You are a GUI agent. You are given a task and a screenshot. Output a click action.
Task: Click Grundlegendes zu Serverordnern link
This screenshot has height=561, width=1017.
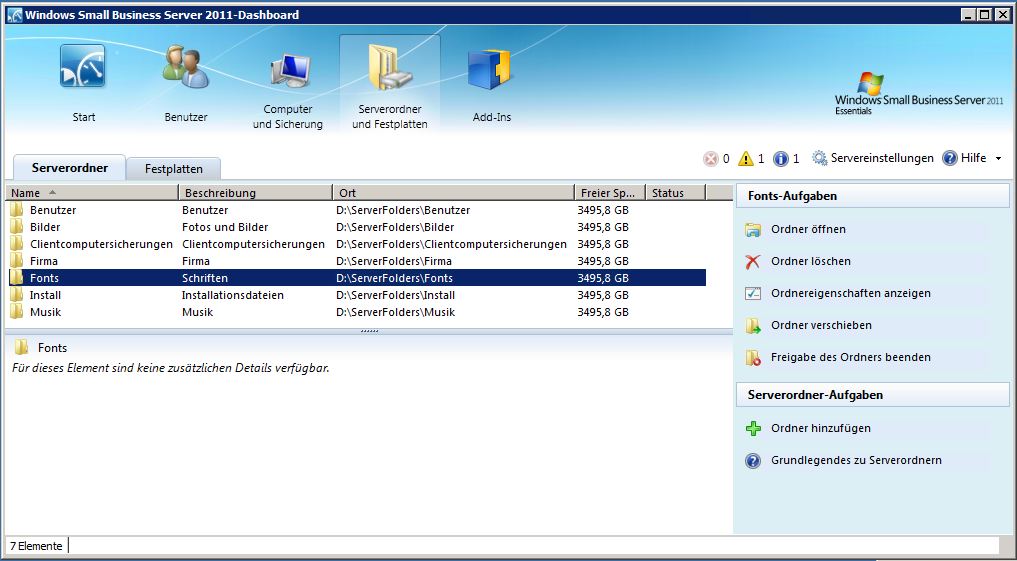(x=856, y=460)
